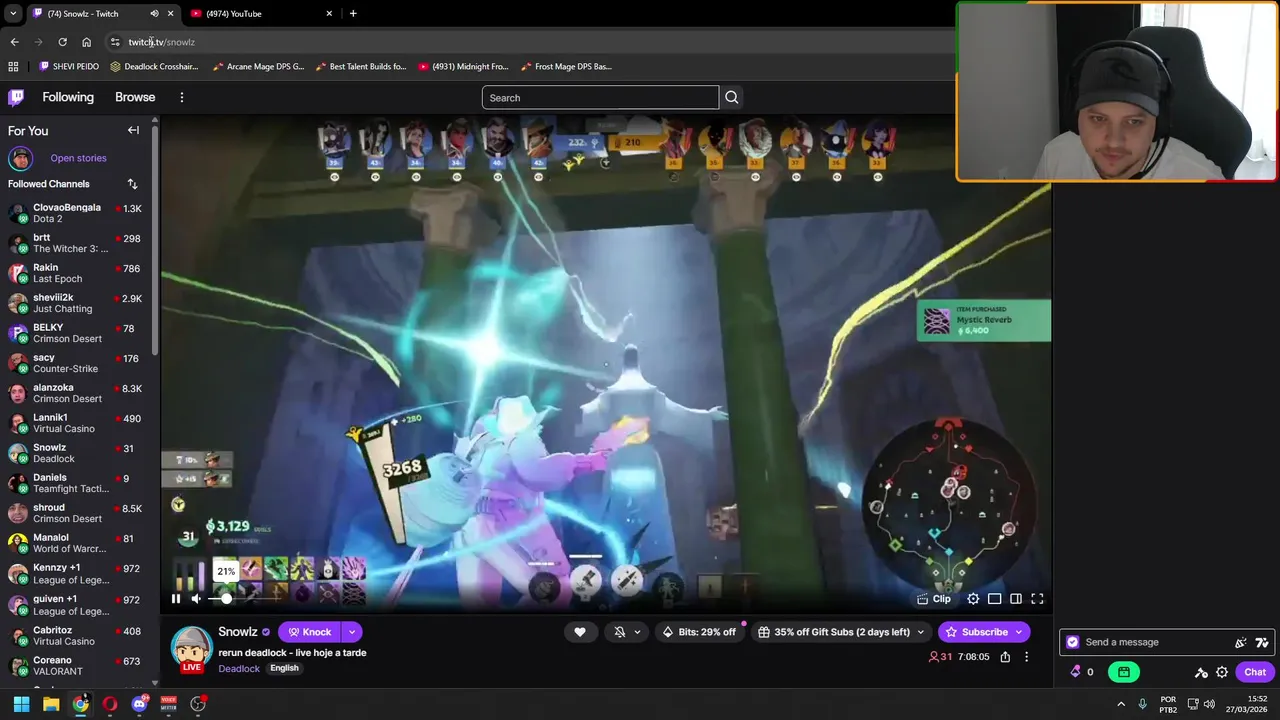This screenshot has height=720, width=1280.
Task: Click the Twitch home logo
Action: point(16,97)
